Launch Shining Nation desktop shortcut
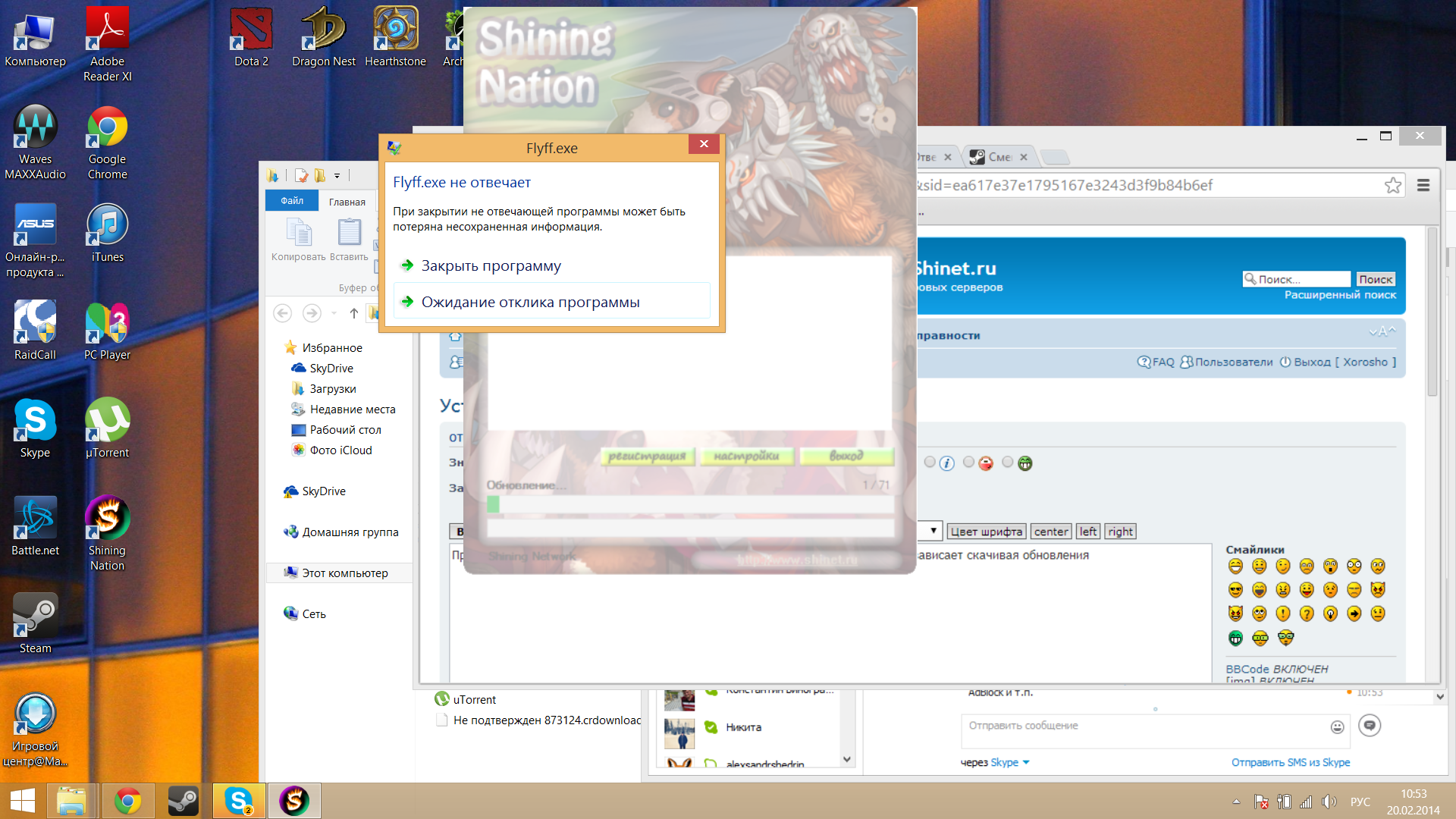 (107, 533)
